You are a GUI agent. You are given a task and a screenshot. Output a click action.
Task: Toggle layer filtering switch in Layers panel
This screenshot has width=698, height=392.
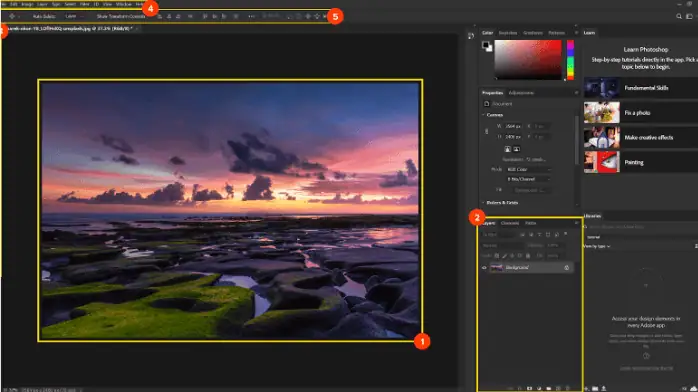point(566,234)
